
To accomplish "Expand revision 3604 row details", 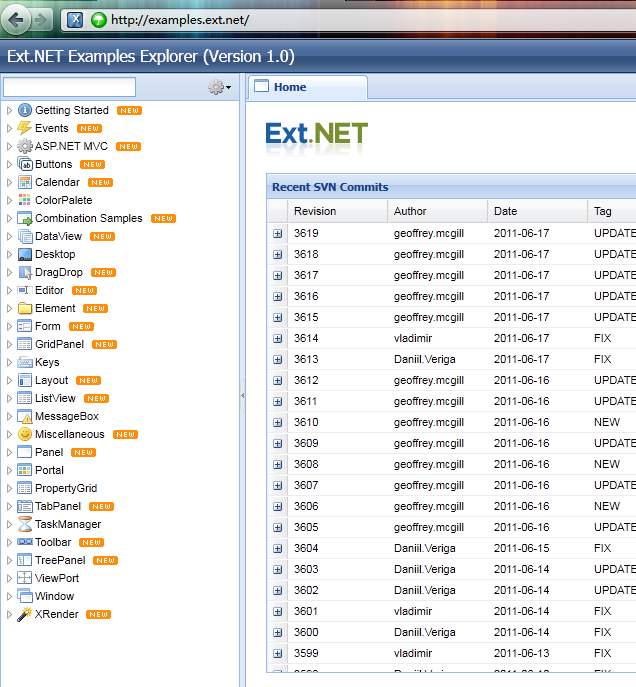I will click(x=278, y=549).
